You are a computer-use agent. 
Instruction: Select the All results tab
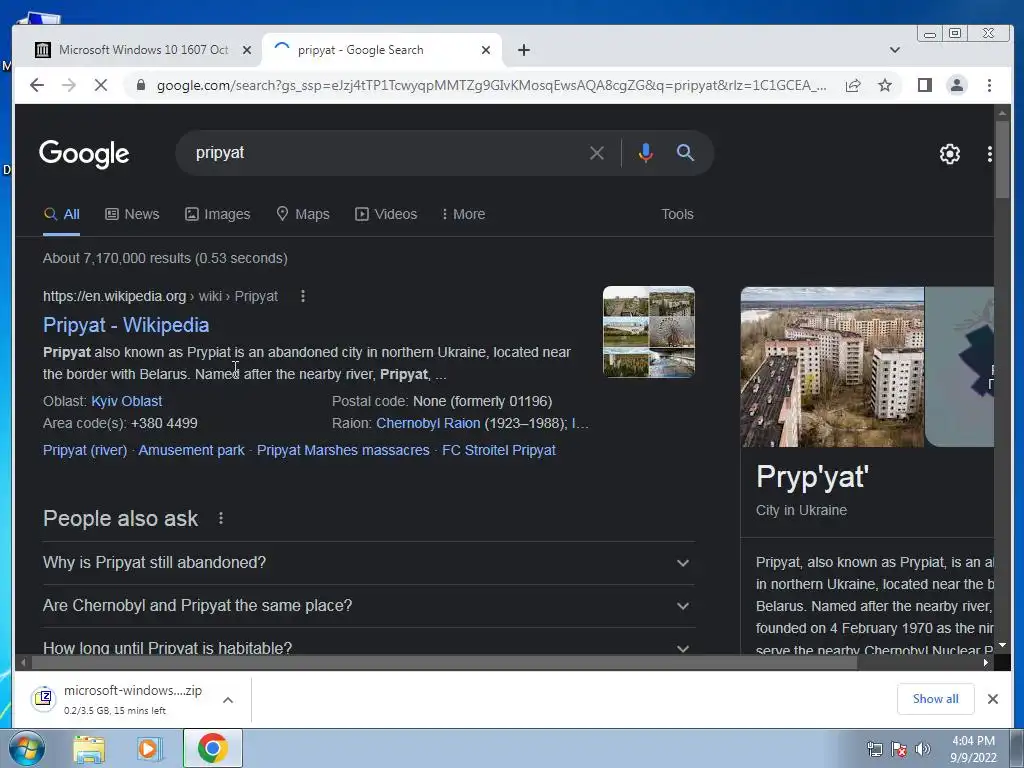(x=62, y=214)
